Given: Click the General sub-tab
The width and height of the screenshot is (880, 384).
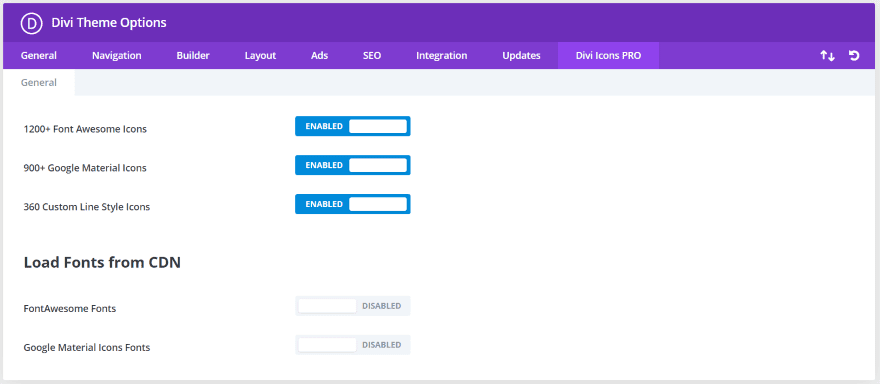Looking at the screenshot, I should 39,83.
